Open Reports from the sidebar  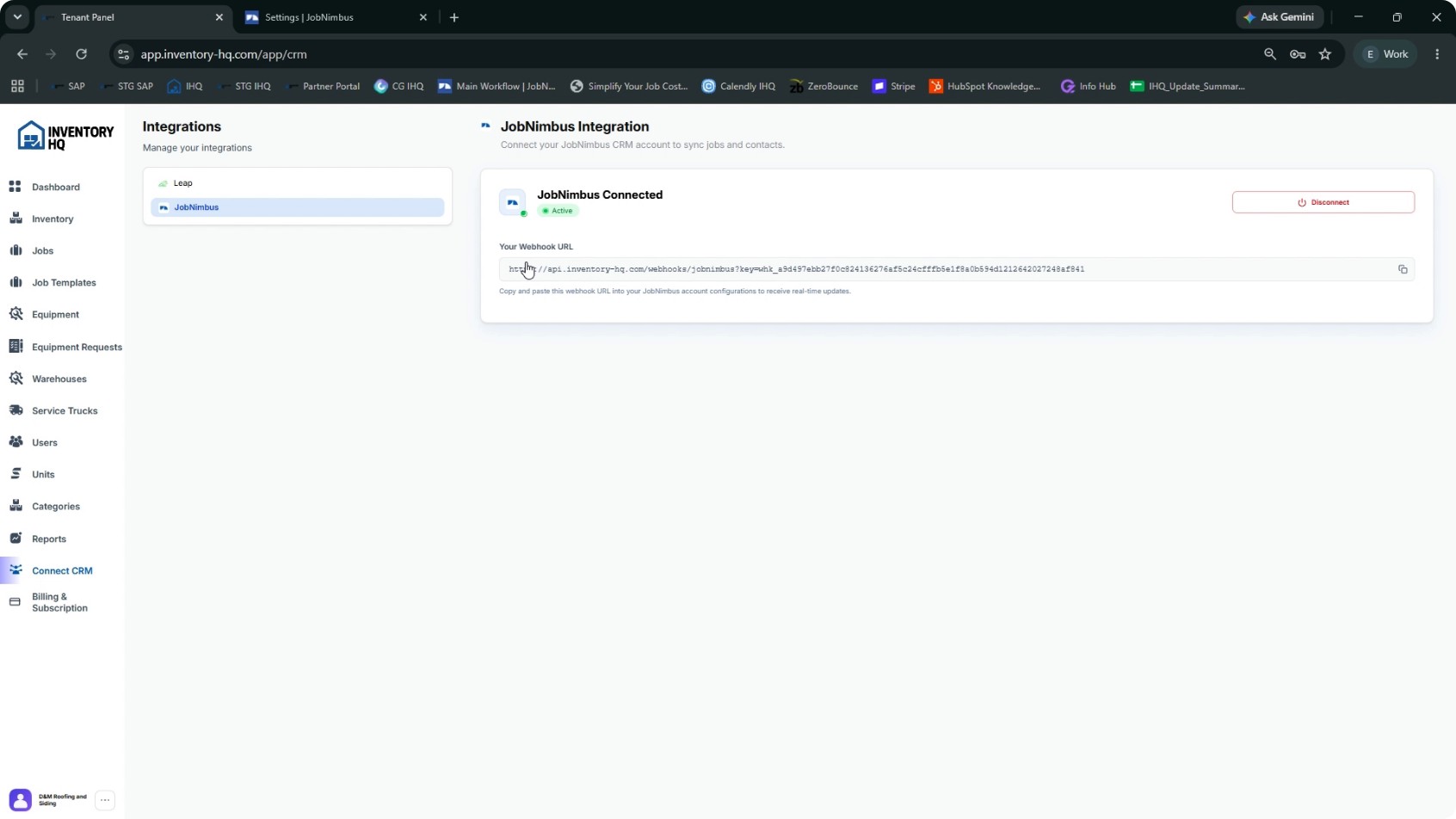click(x=49, y=539)
